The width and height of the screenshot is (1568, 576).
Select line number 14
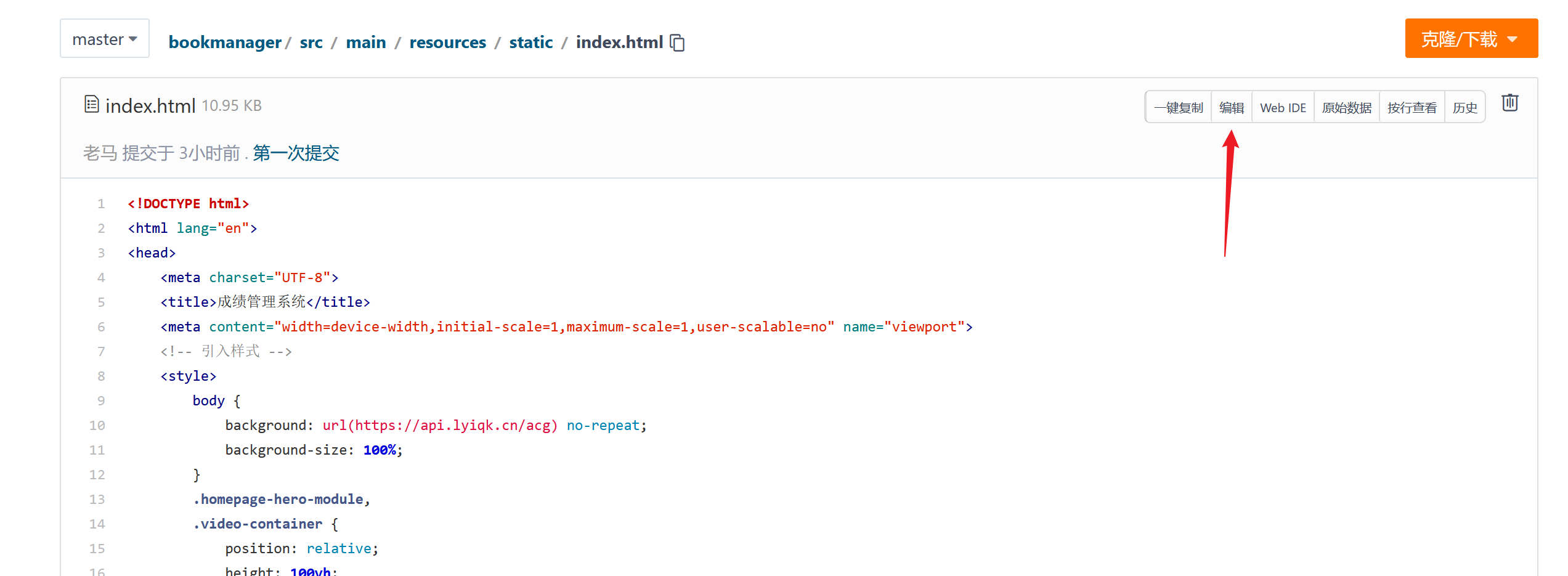97,524
